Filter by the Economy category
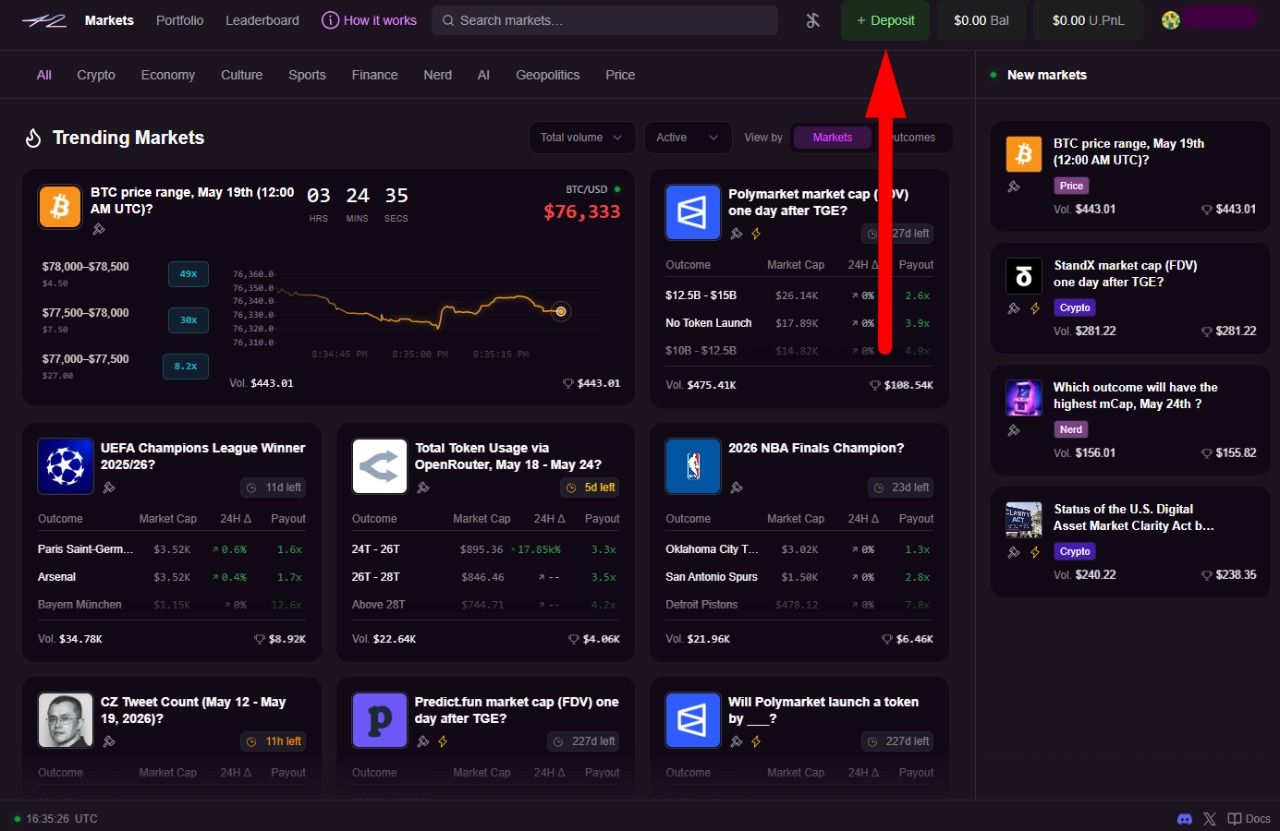Viewport: 1280px width, 831px height. pyautogui.click(x=168, y=75)
